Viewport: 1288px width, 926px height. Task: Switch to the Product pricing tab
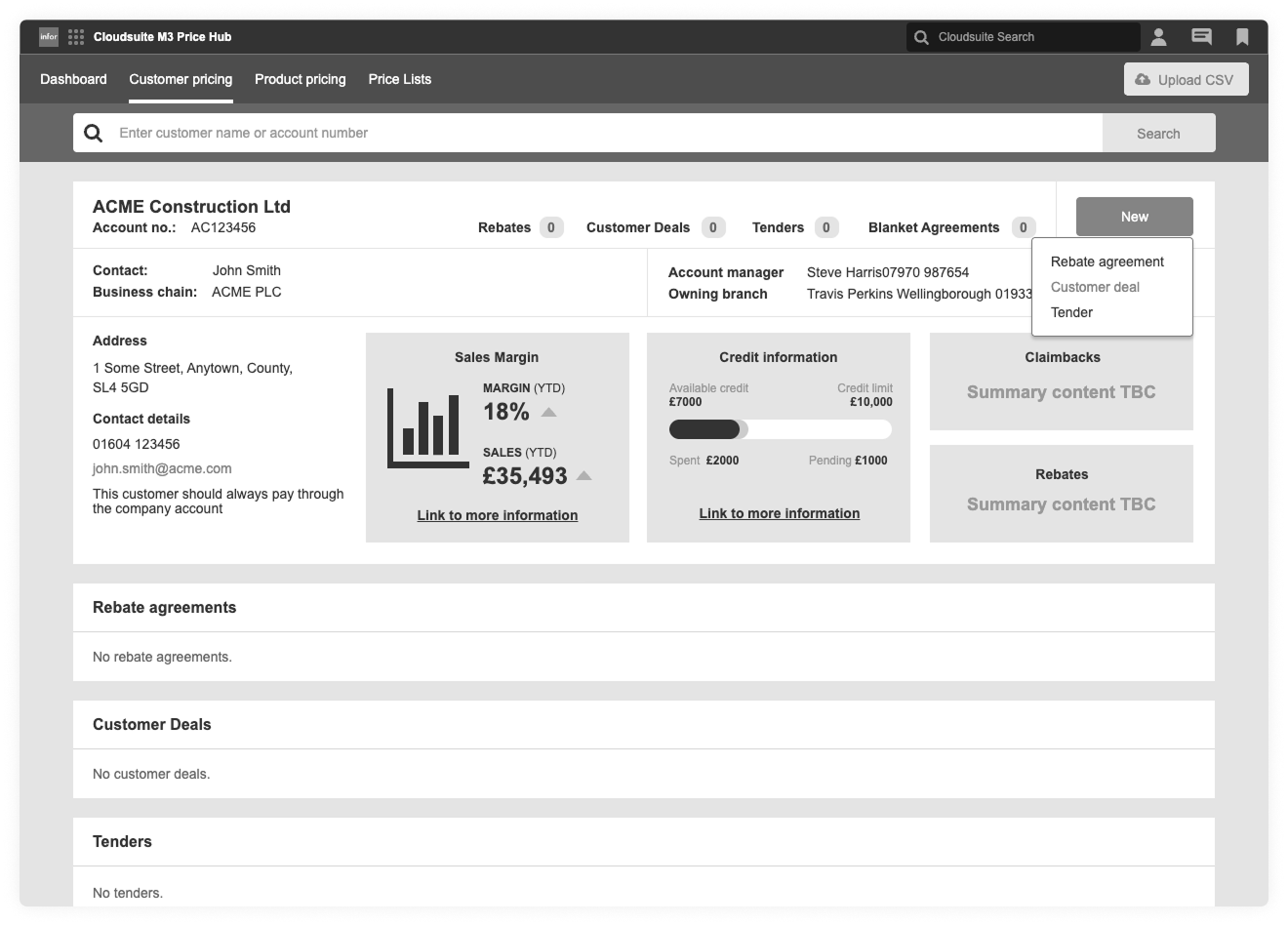(301, 79)
